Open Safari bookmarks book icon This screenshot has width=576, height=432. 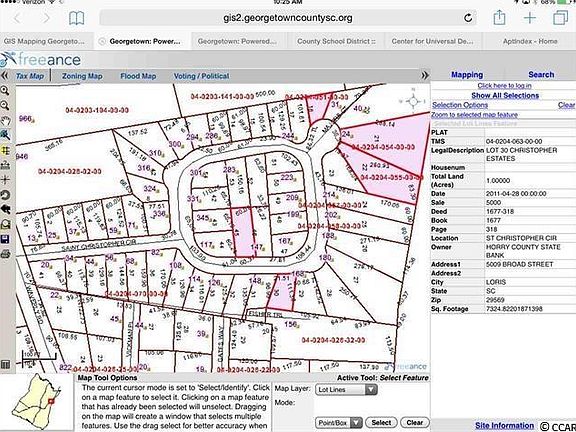point(76,18)
